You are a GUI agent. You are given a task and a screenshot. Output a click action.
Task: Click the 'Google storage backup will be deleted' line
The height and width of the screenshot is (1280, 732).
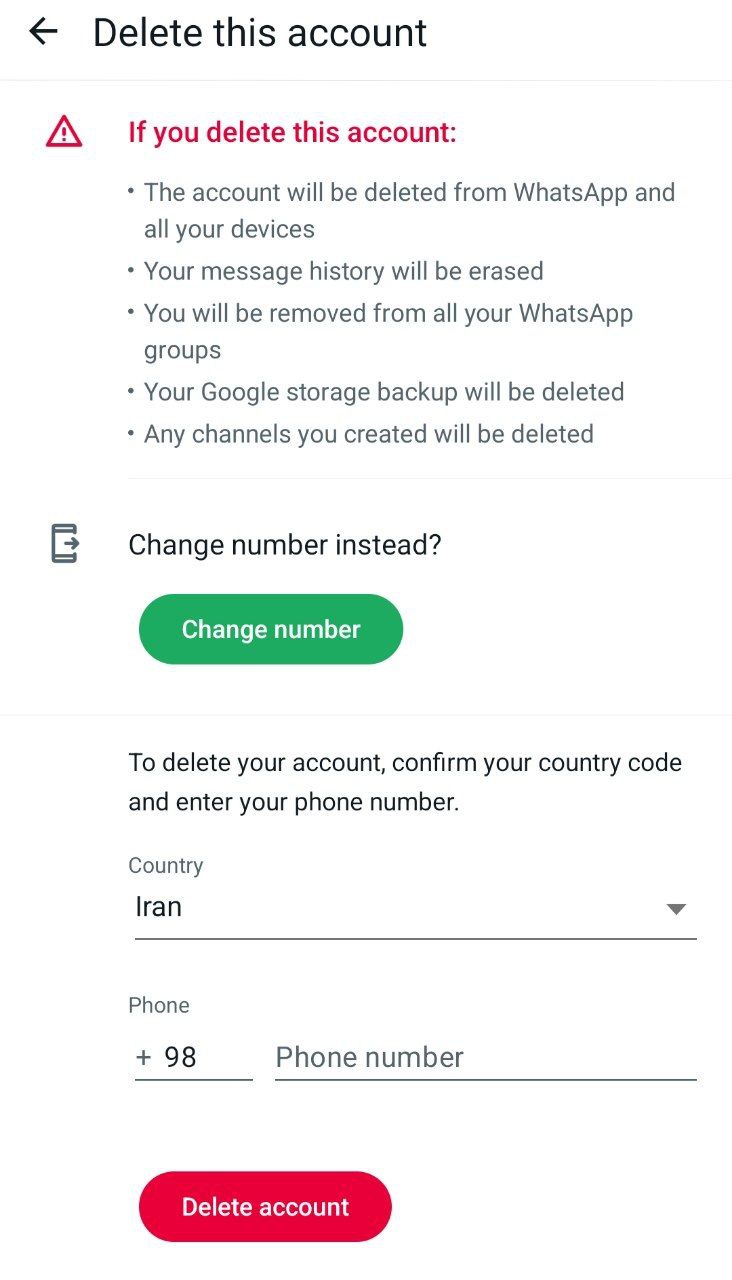pyautogui.click(x=384, y=392)
